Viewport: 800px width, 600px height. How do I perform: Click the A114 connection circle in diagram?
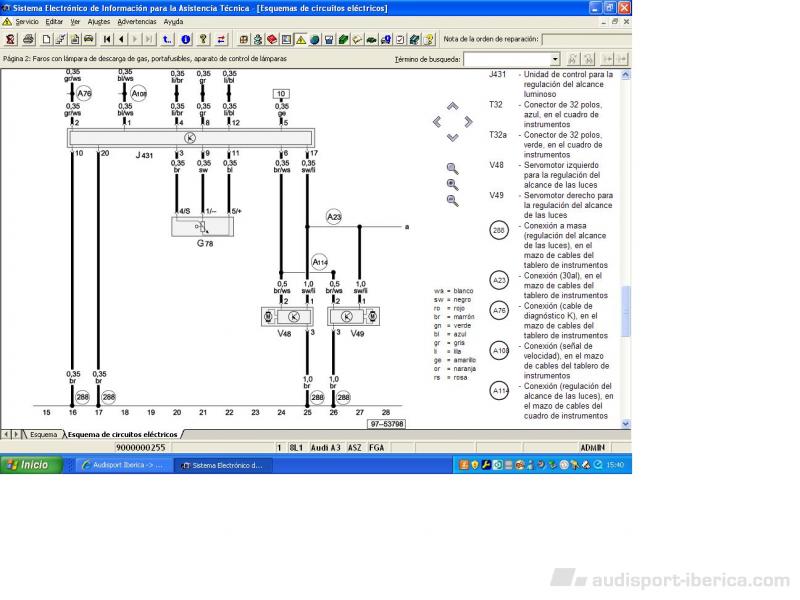pos(320,262)
